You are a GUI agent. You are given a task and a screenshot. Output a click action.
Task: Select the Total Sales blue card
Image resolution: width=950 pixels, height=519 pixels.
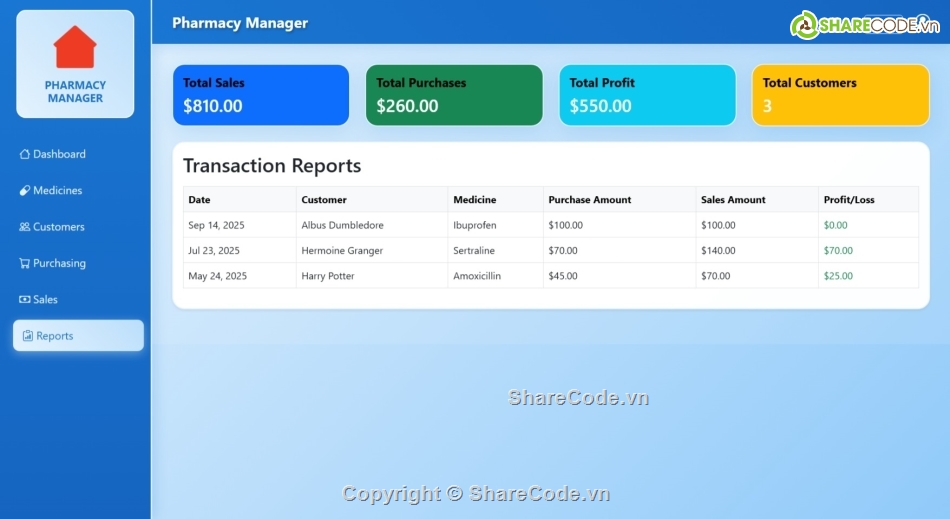[x=261, y=95]
